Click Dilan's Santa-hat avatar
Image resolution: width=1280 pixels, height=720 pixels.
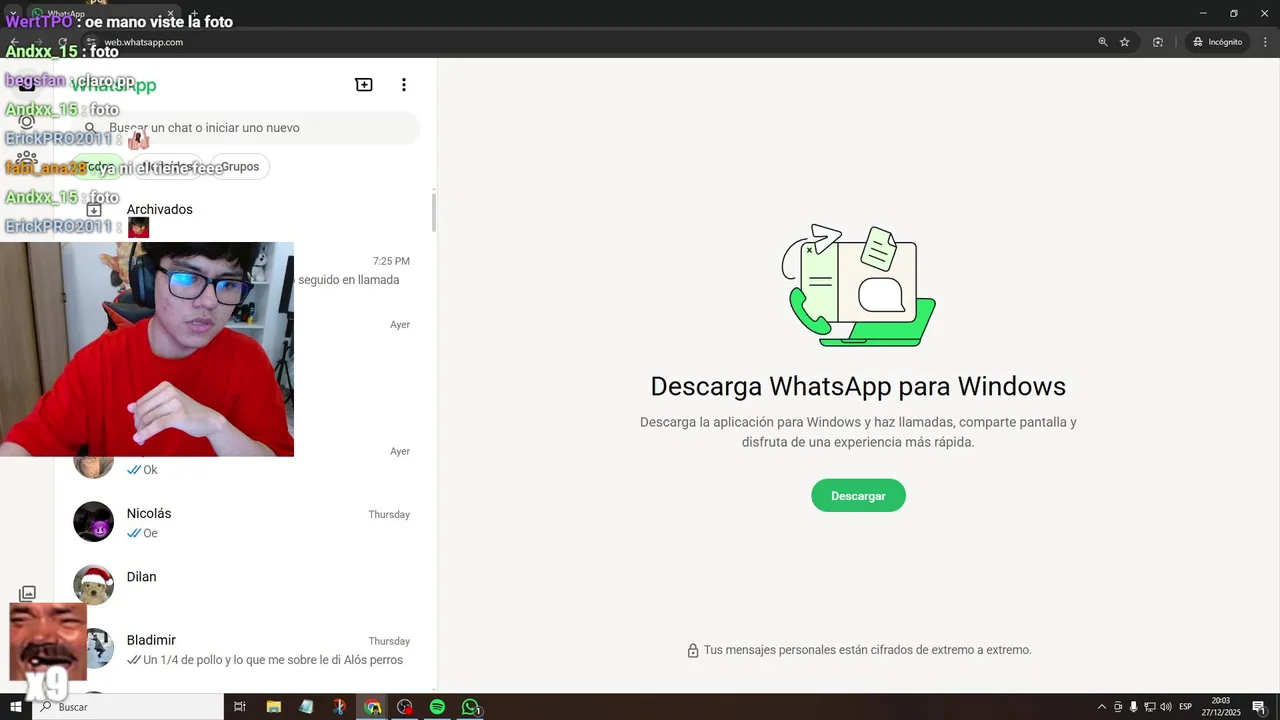(x=94, y=585)
